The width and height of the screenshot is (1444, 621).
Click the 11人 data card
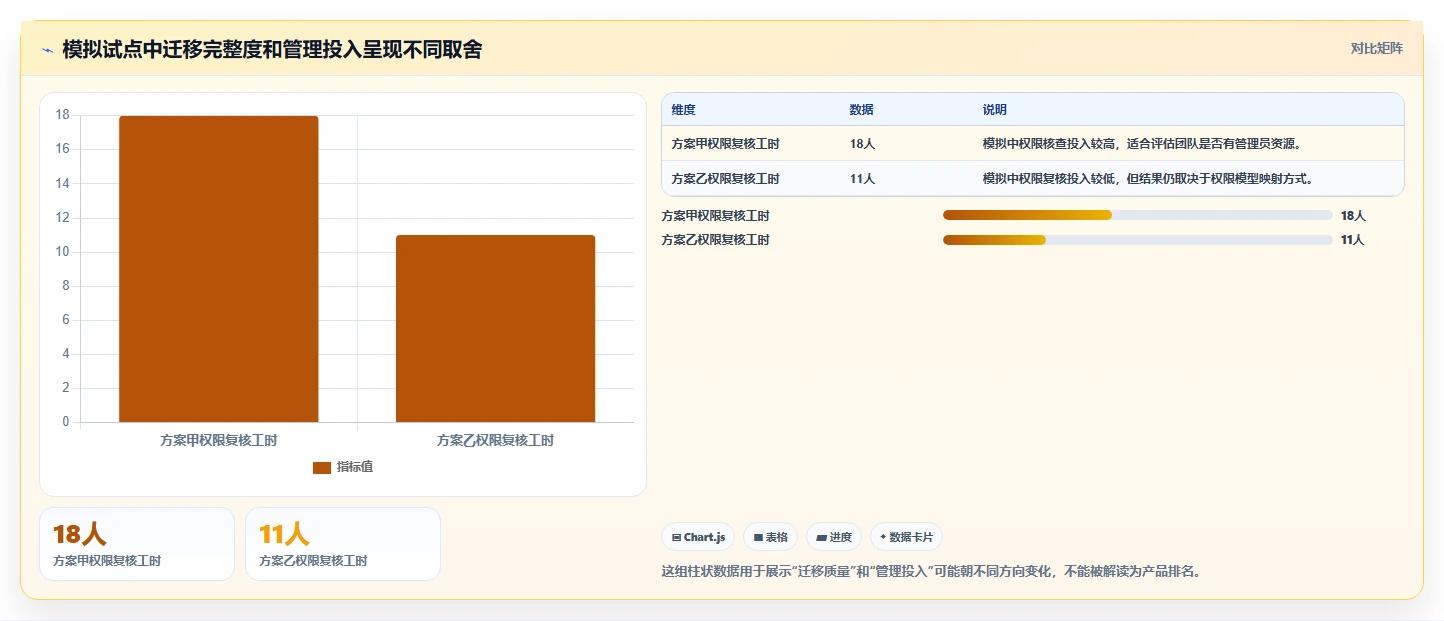(x=343, y=544)
